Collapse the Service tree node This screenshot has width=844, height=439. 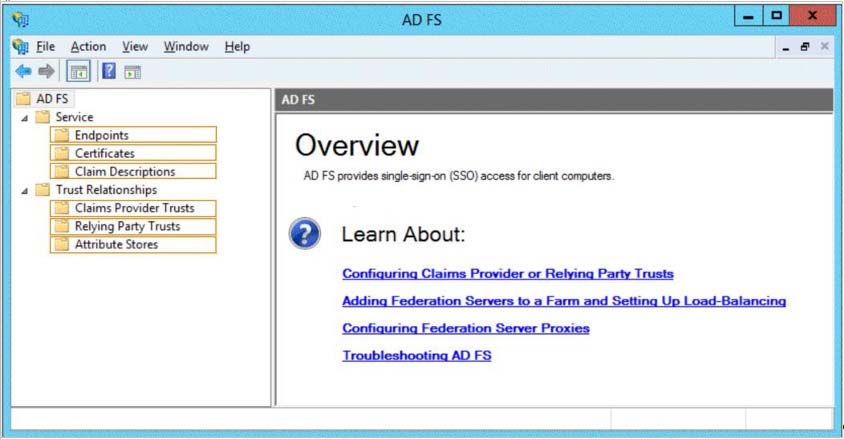tap(24, 118)
